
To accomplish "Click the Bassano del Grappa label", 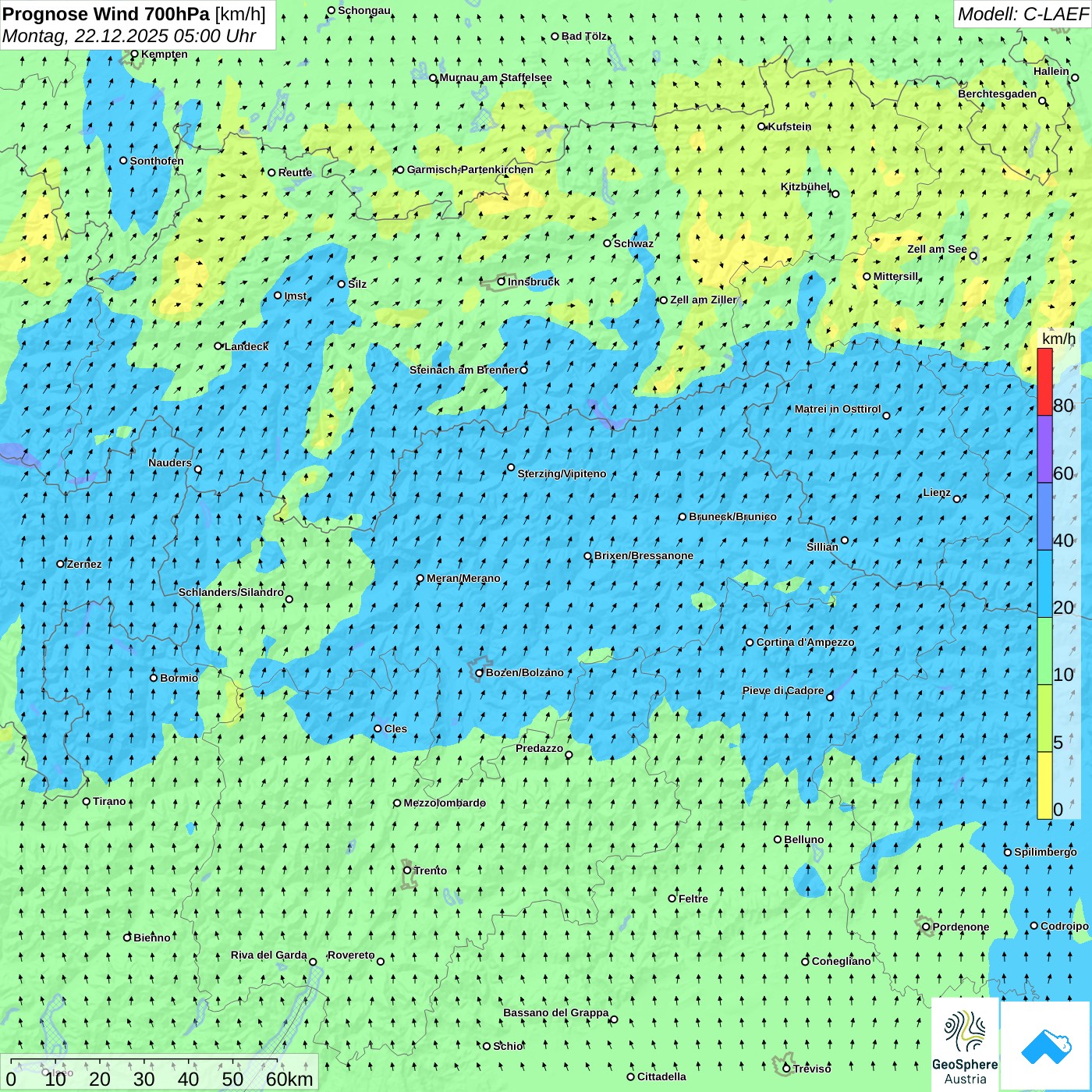I will click(x=556, y=1012).
